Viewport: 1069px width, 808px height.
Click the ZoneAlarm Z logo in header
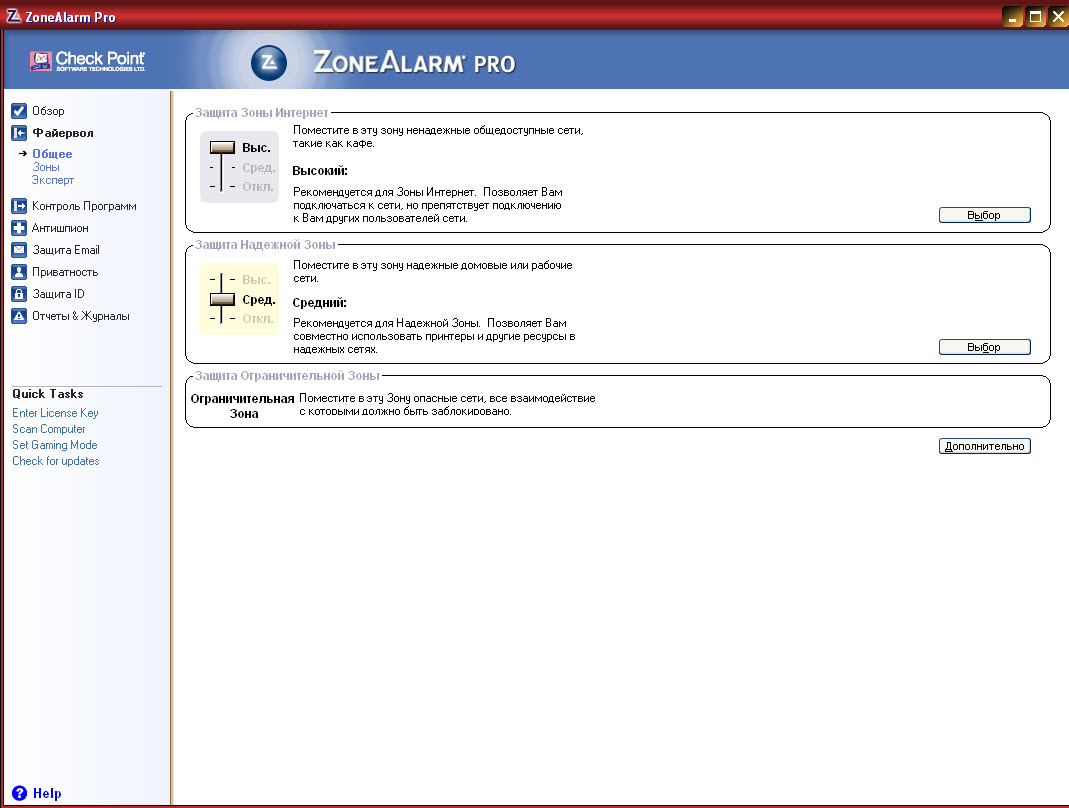(x=268, y=63)
